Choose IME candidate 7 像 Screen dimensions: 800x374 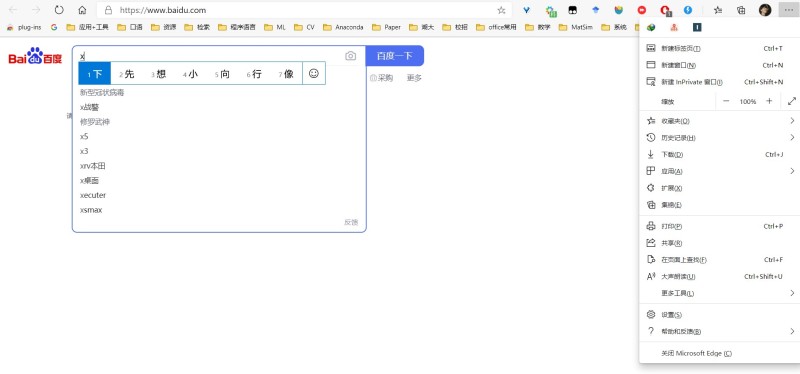(x=286, y=74)
